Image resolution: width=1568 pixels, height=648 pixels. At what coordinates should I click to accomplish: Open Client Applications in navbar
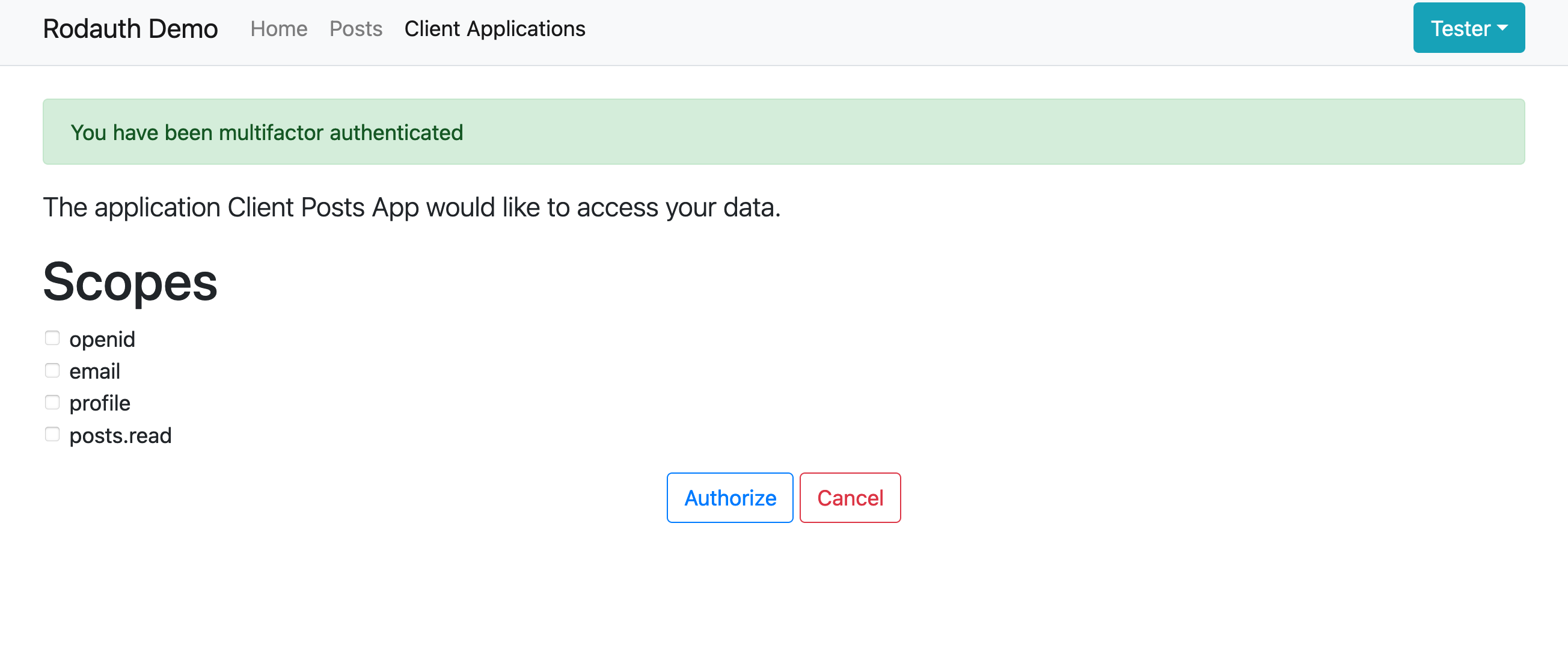(x=494, y=29)
